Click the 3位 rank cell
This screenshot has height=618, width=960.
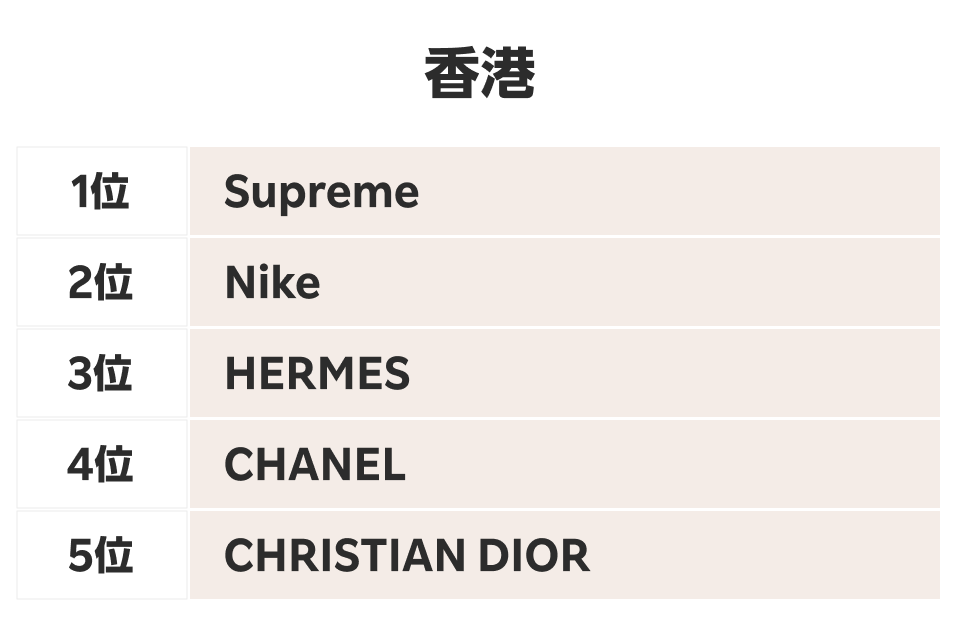coord(101,374)
